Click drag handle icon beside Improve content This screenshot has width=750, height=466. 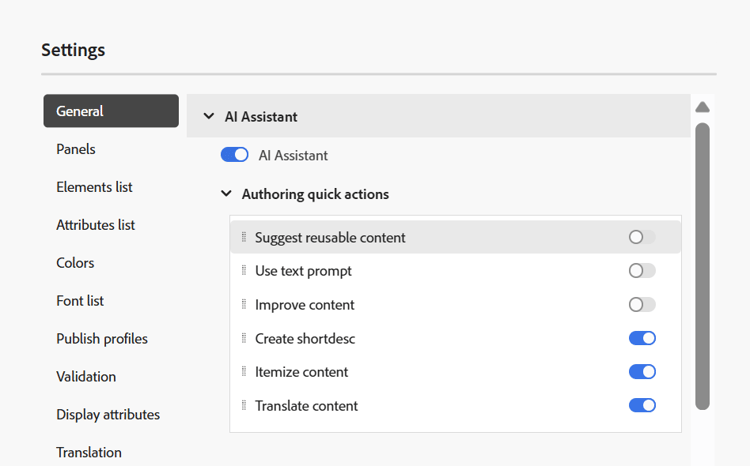pyautogui.click(x=244, y=305)
